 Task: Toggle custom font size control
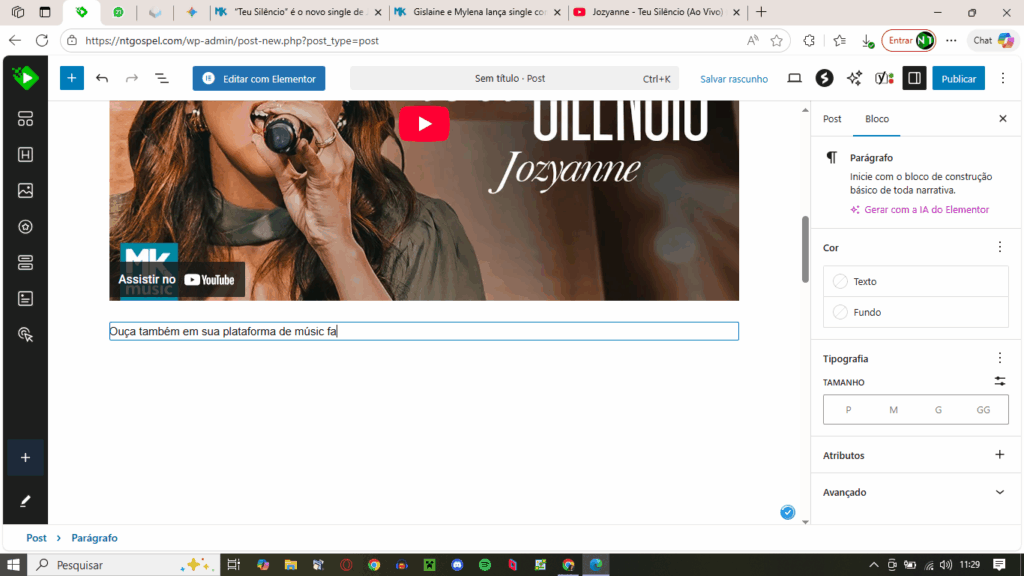(x=999, y=381)
